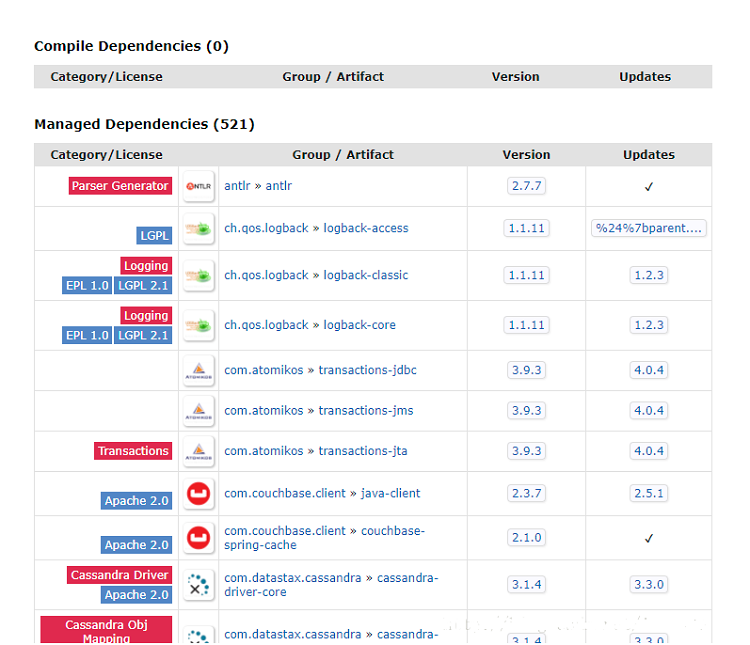Open the logback-core artifact link

360,325
